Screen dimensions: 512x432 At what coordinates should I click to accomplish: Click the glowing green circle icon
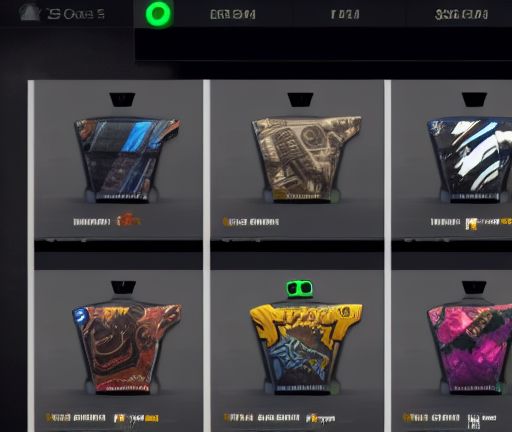click(x=159, y=14)
